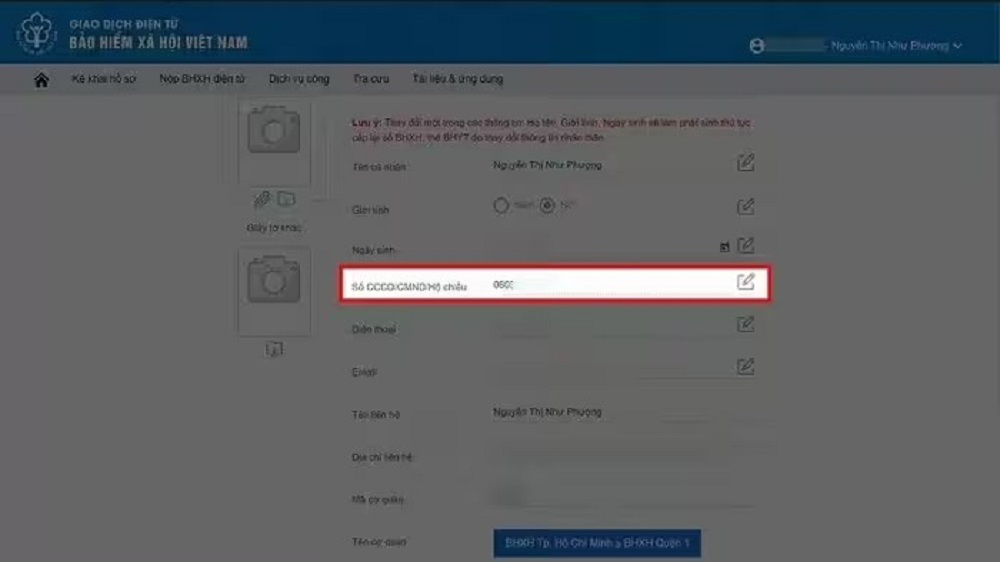Open the Nộp BHXH điện tử menu

tap(202, 79)
